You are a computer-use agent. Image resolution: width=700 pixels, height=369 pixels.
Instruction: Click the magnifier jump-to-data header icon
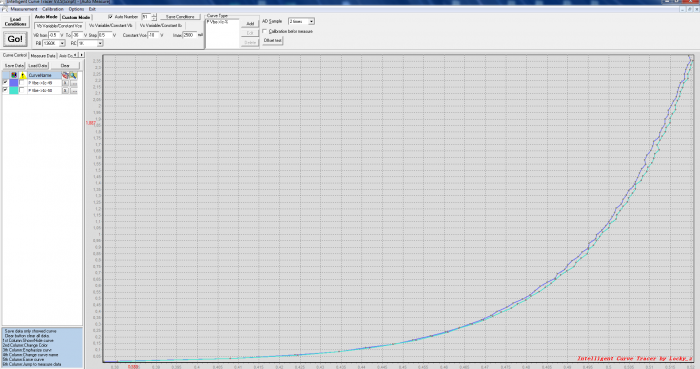coord(73,75)
